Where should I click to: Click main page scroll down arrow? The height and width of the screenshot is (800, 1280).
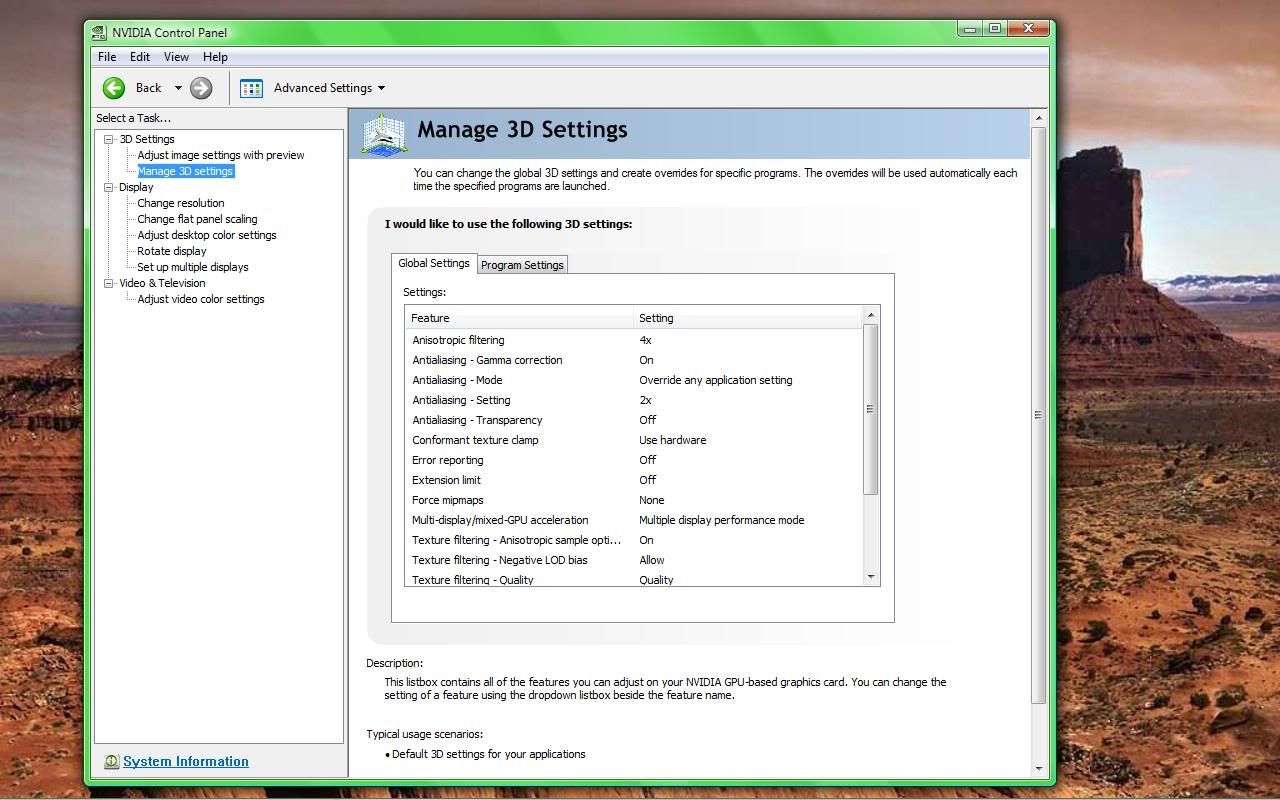[1039, 769]
